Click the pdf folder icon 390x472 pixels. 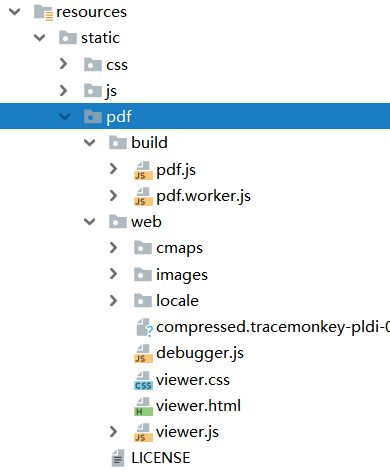point(93,116)
